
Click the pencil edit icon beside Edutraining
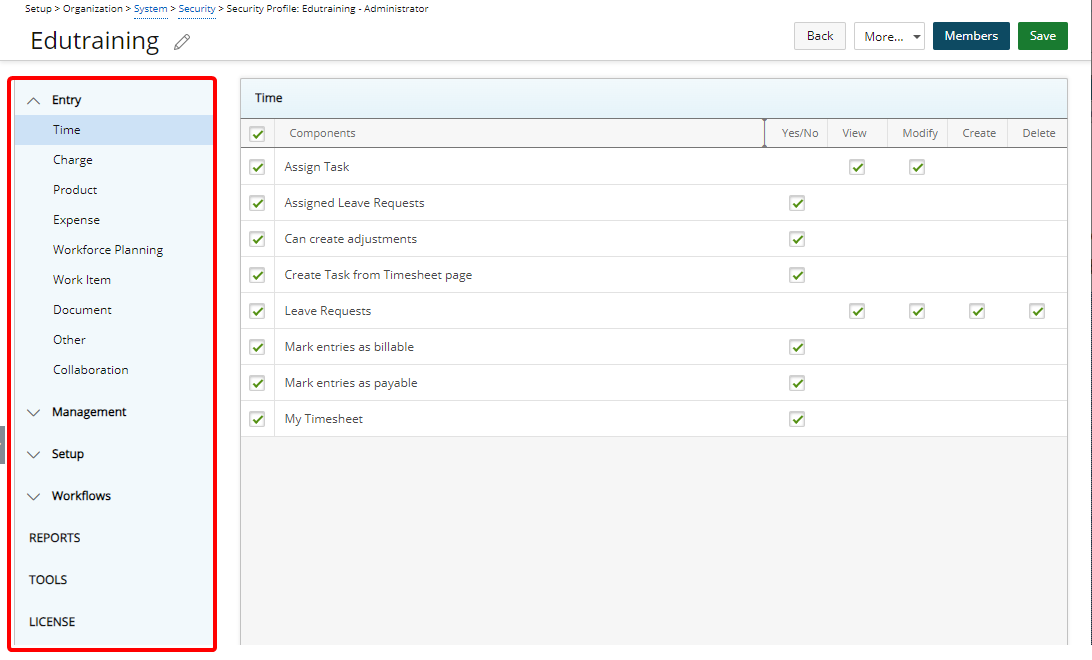(182, 42)
